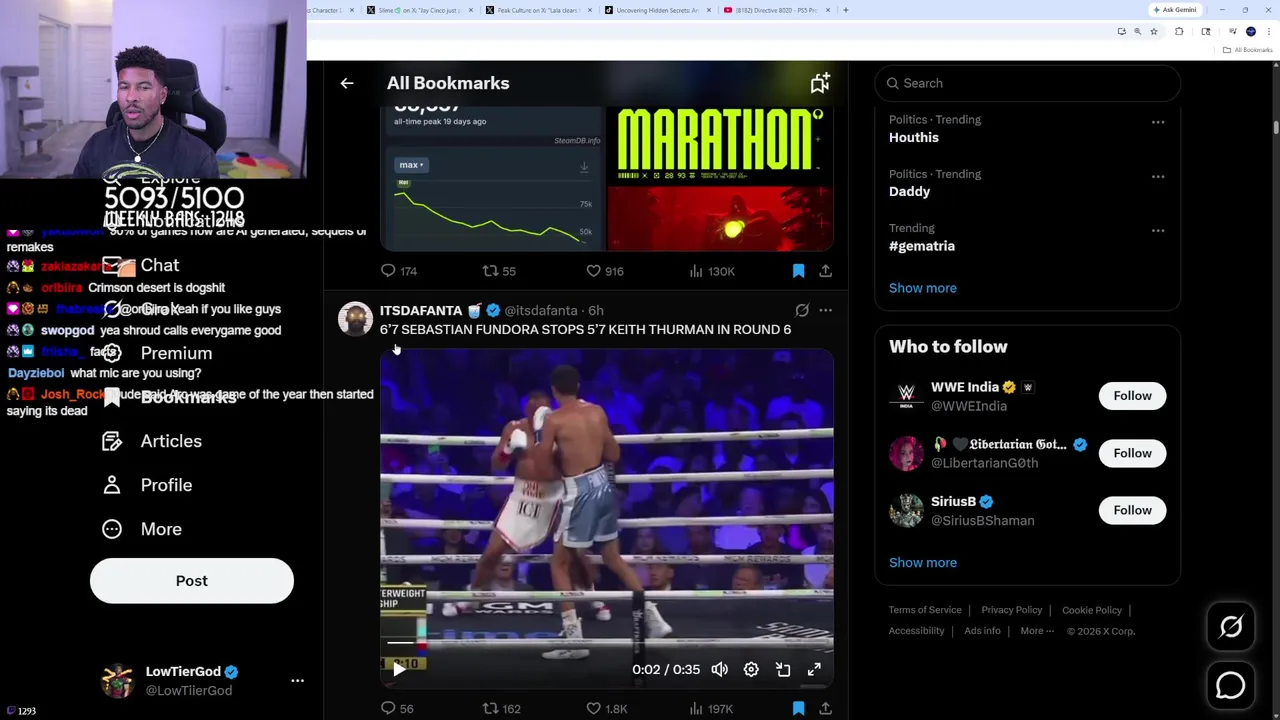Toggle like on the Marathon post (916)
Screen dimensions: 1280x720
click(x=605, y=271)
